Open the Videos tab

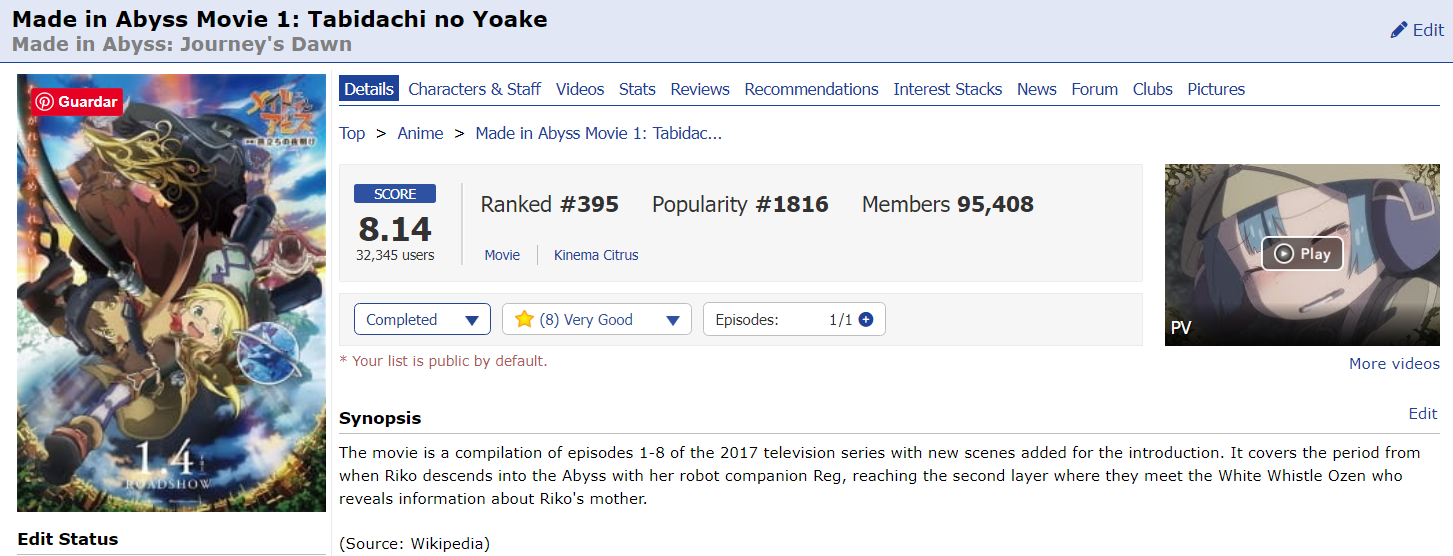coord(580,89)
